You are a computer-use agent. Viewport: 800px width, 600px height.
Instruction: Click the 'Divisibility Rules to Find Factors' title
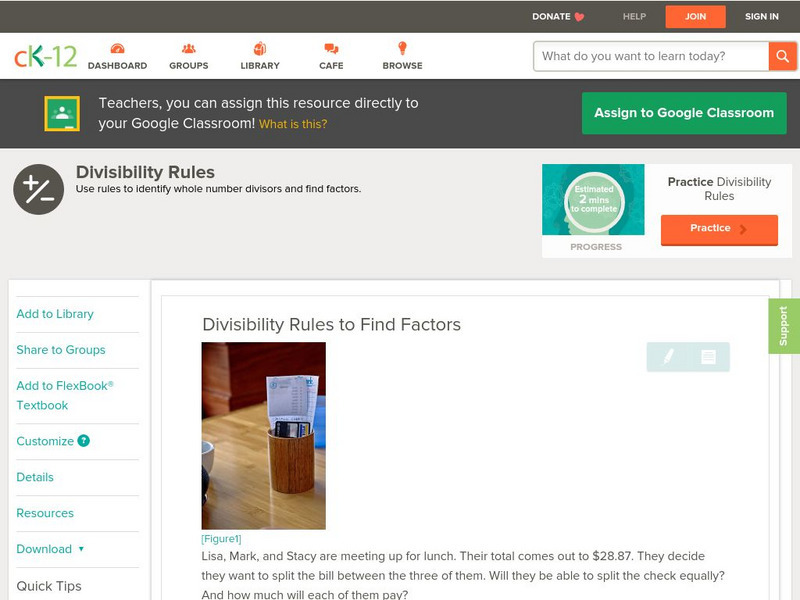point(332,324)
